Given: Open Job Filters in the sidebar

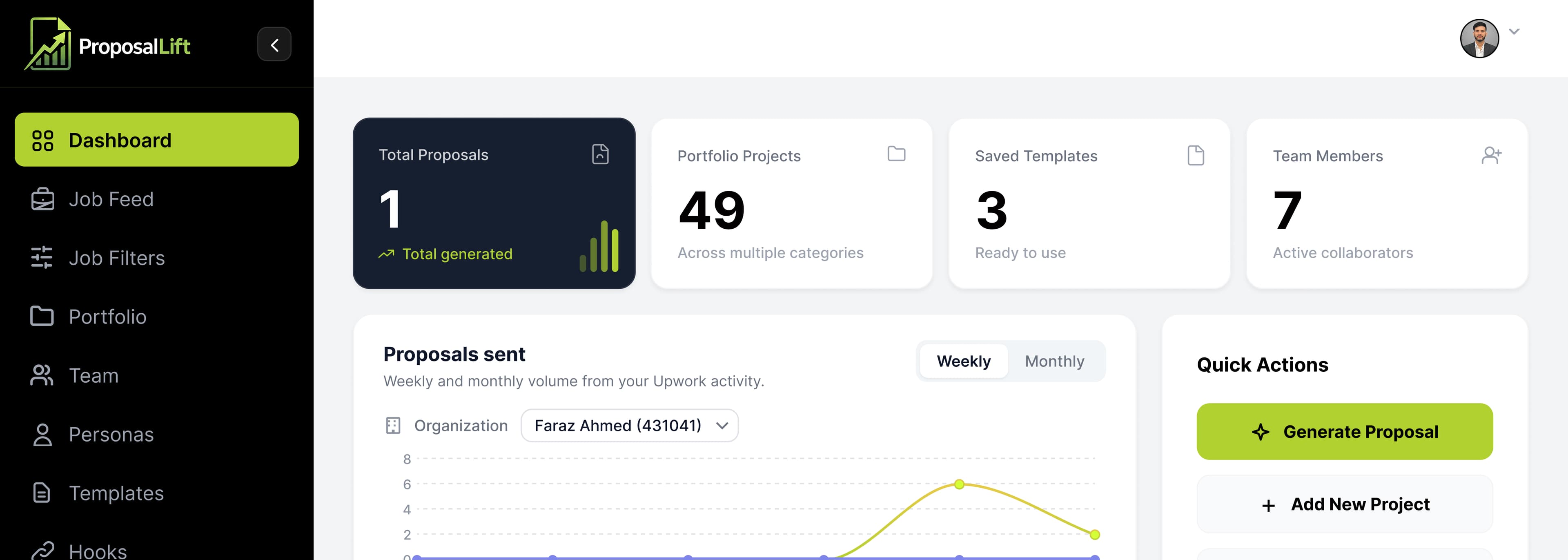Looking at the screenshot, I should tap(156, 257).
